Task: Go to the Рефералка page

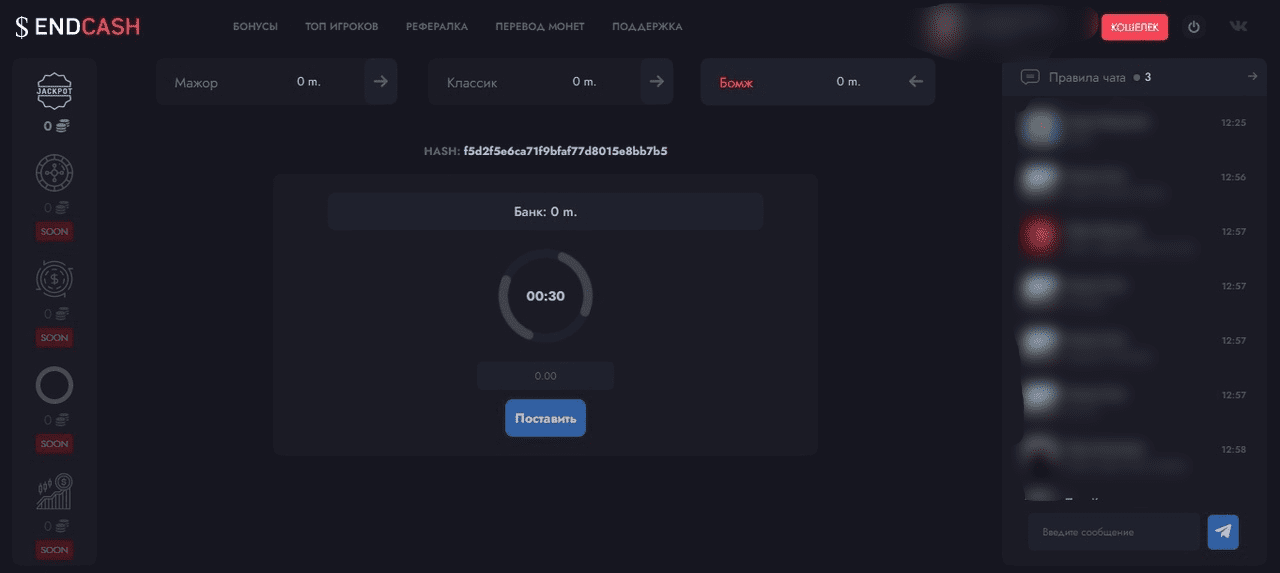Action: (436, 27)
